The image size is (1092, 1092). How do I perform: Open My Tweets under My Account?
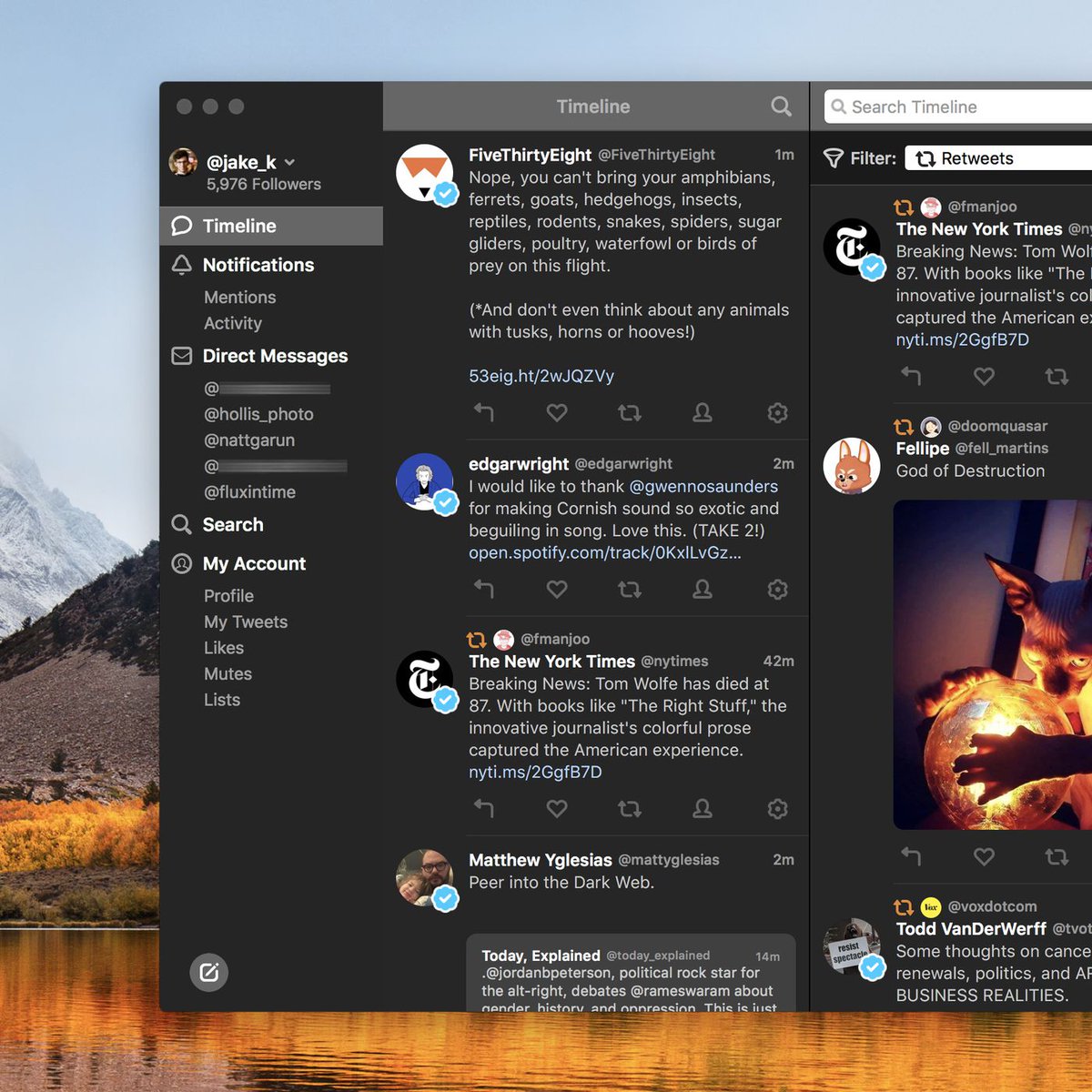(246, 622)
